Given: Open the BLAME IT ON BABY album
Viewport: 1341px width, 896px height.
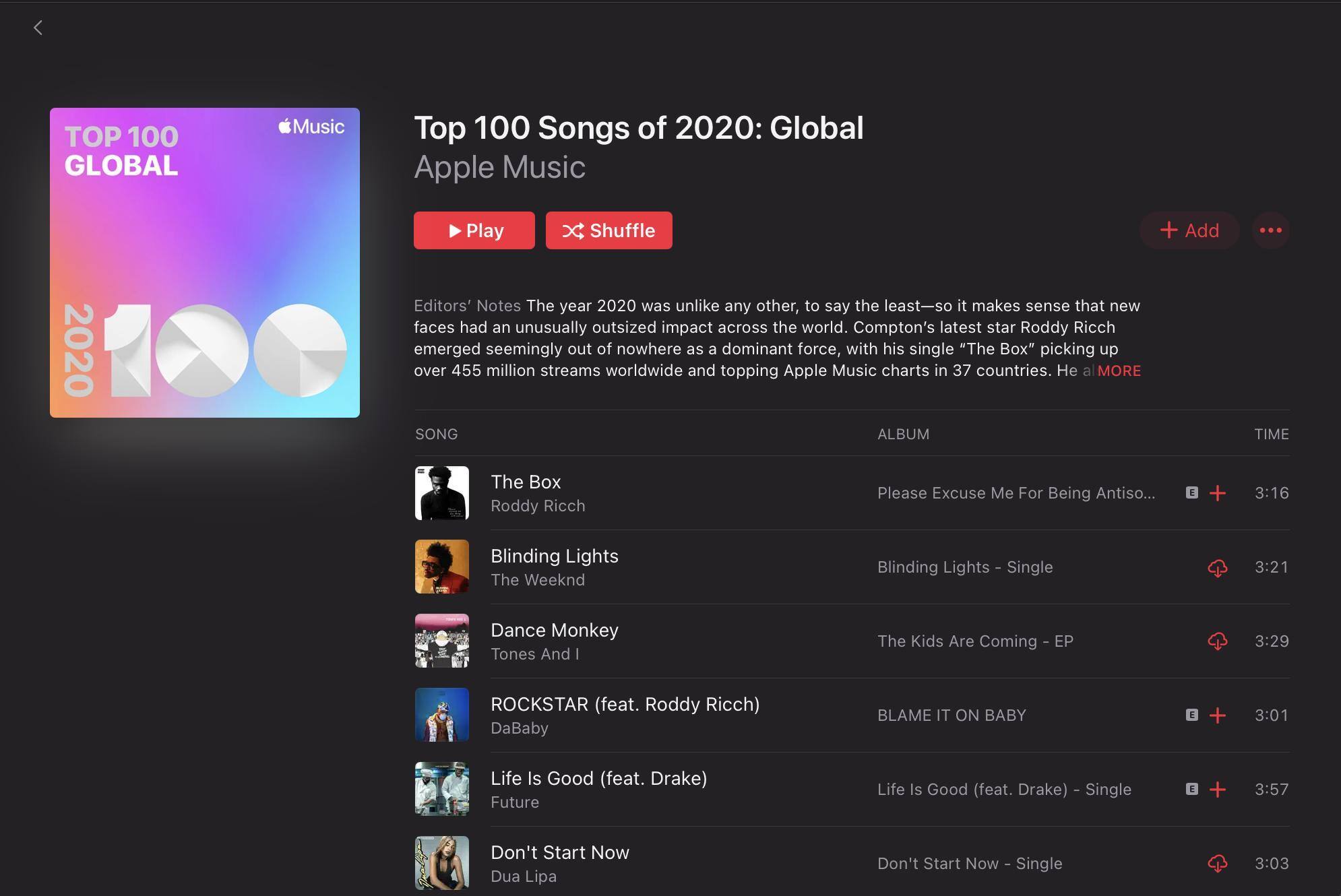Looking at the screenshot, I should coord(952,715).
